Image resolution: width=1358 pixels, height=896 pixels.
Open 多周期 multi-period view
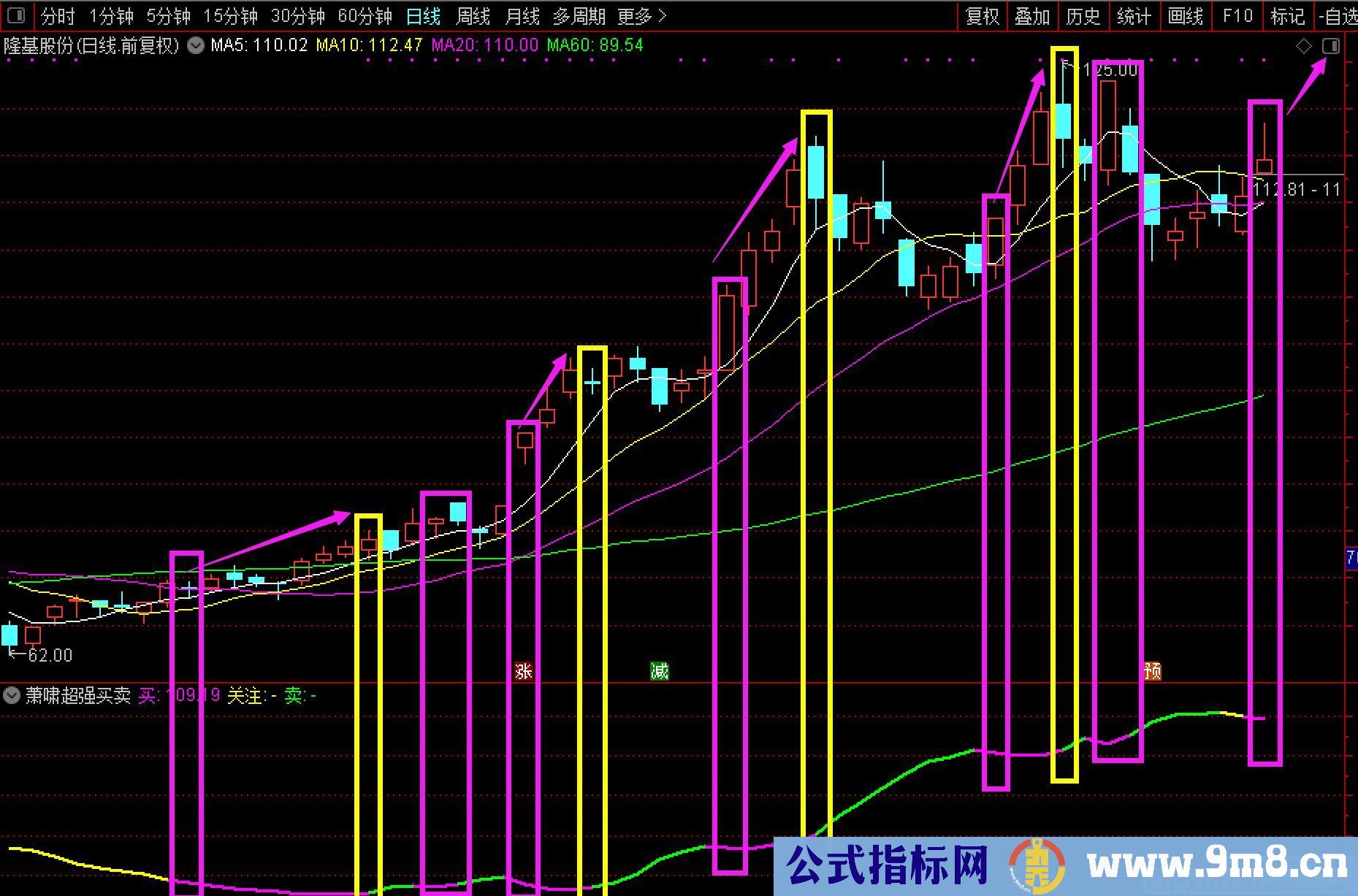(579, 16)
